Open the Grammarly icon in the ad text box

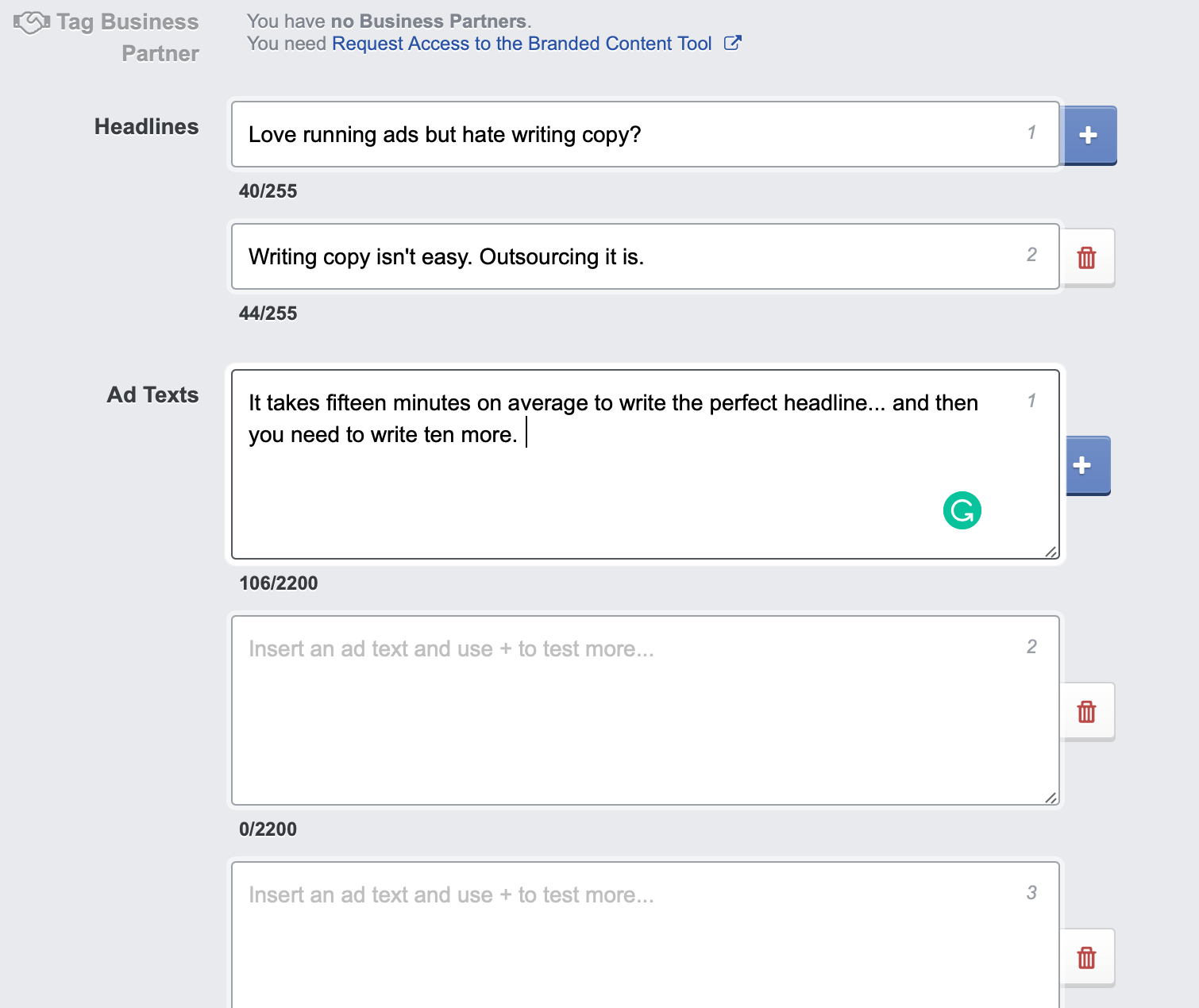pos(962,510)
